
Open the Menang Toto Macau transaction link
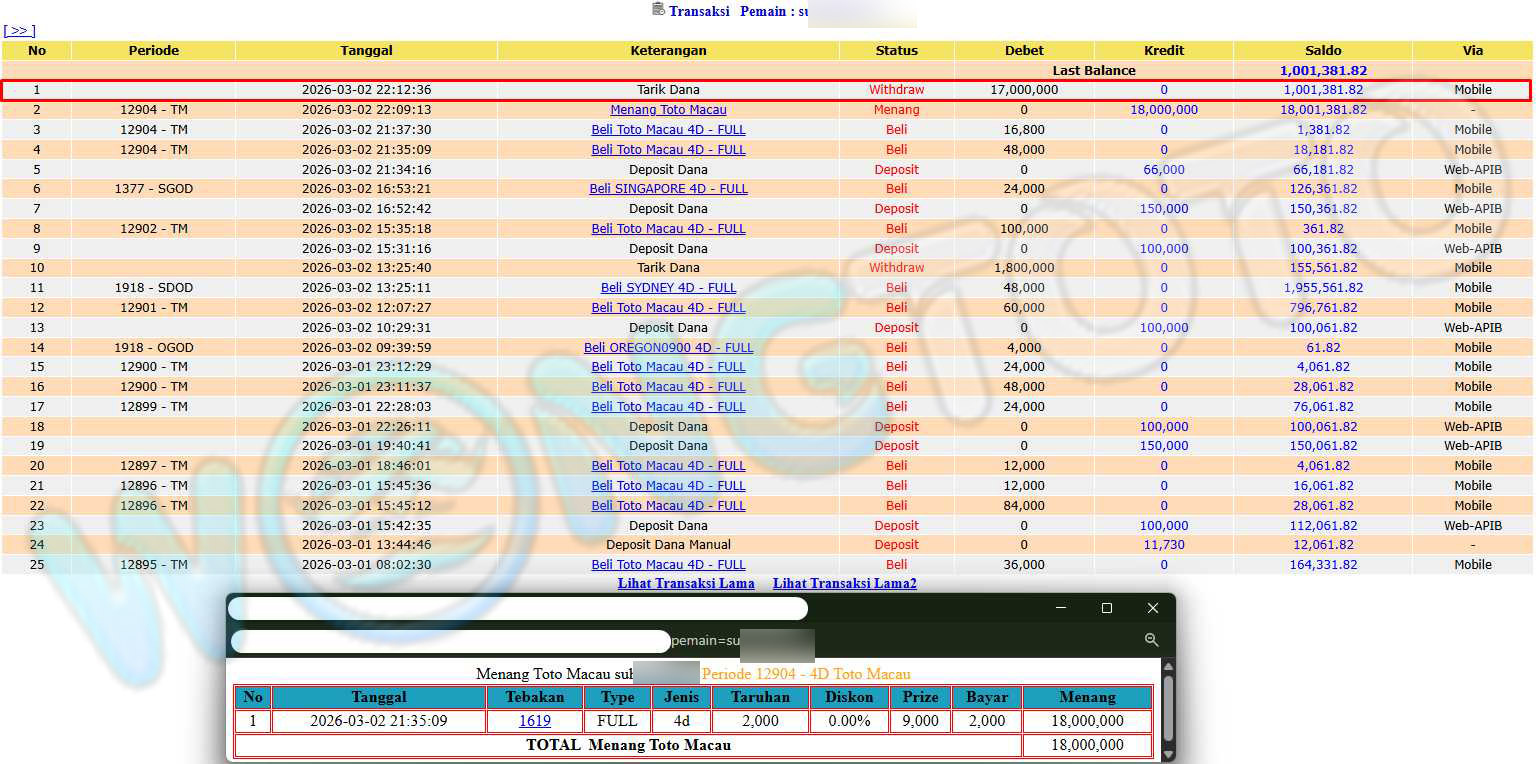[x=668, y=110]
